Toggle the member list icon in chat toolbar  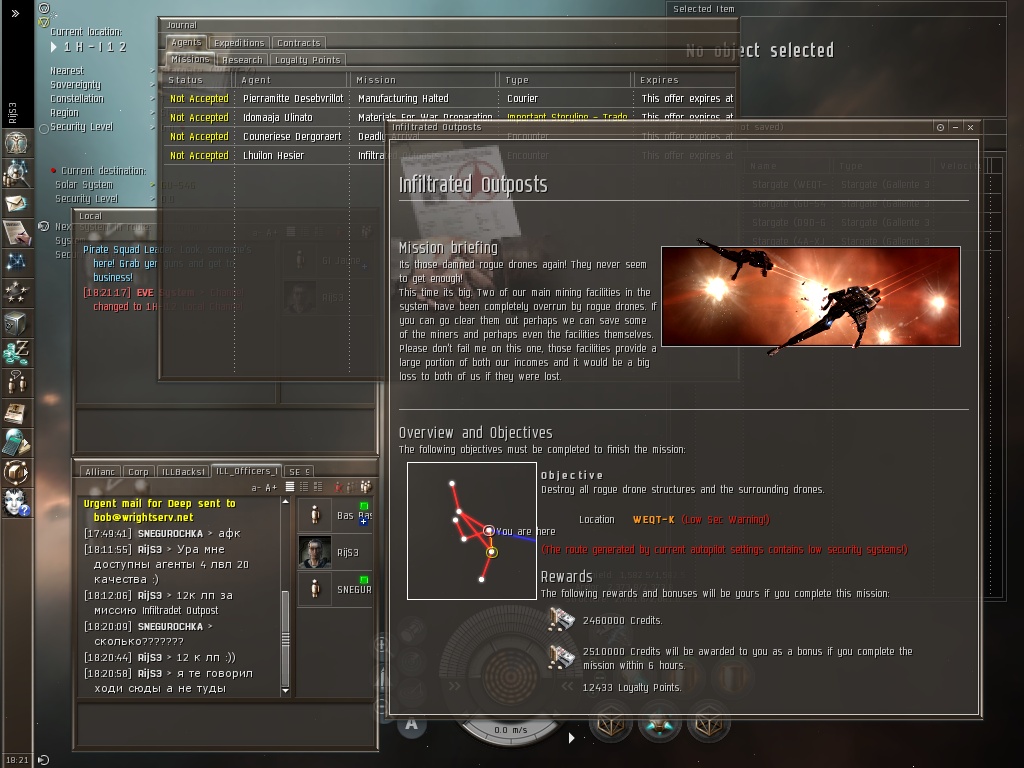[x=366, y=487]
